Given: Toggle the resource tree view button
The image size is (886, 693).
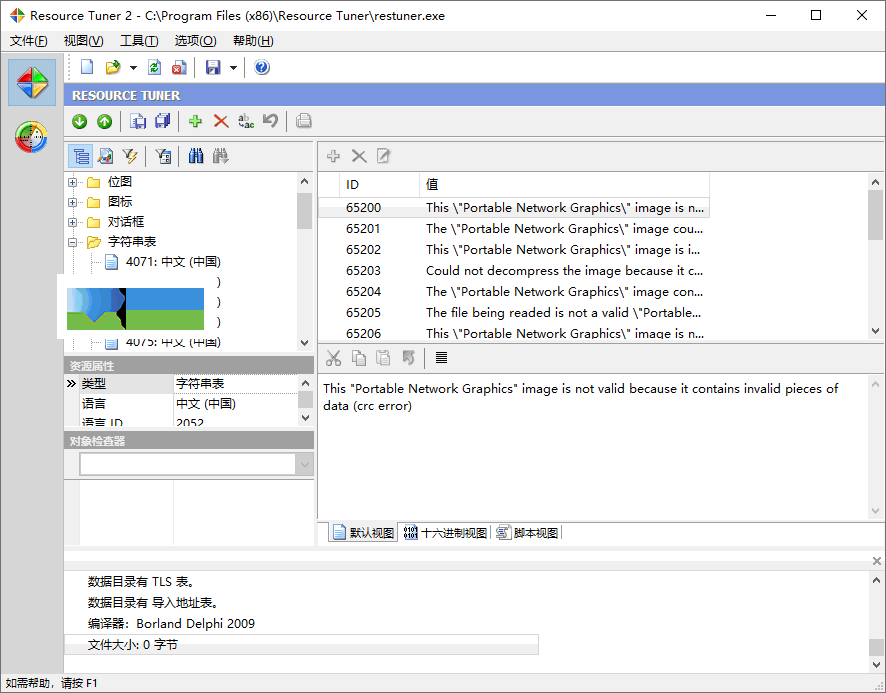Looking at the screenshot, I should pos(81,156).
